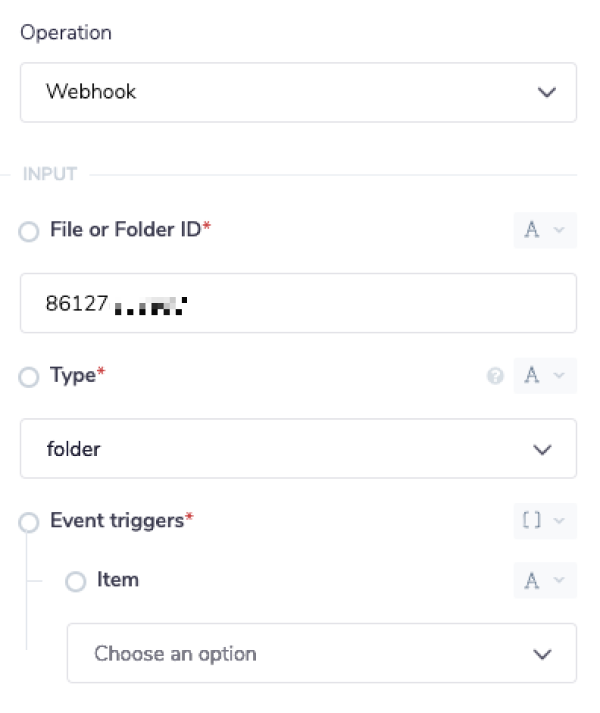Screen dimensions: 600x713
Task: Open the Item data type selector
Action: (x=544, y=579)
